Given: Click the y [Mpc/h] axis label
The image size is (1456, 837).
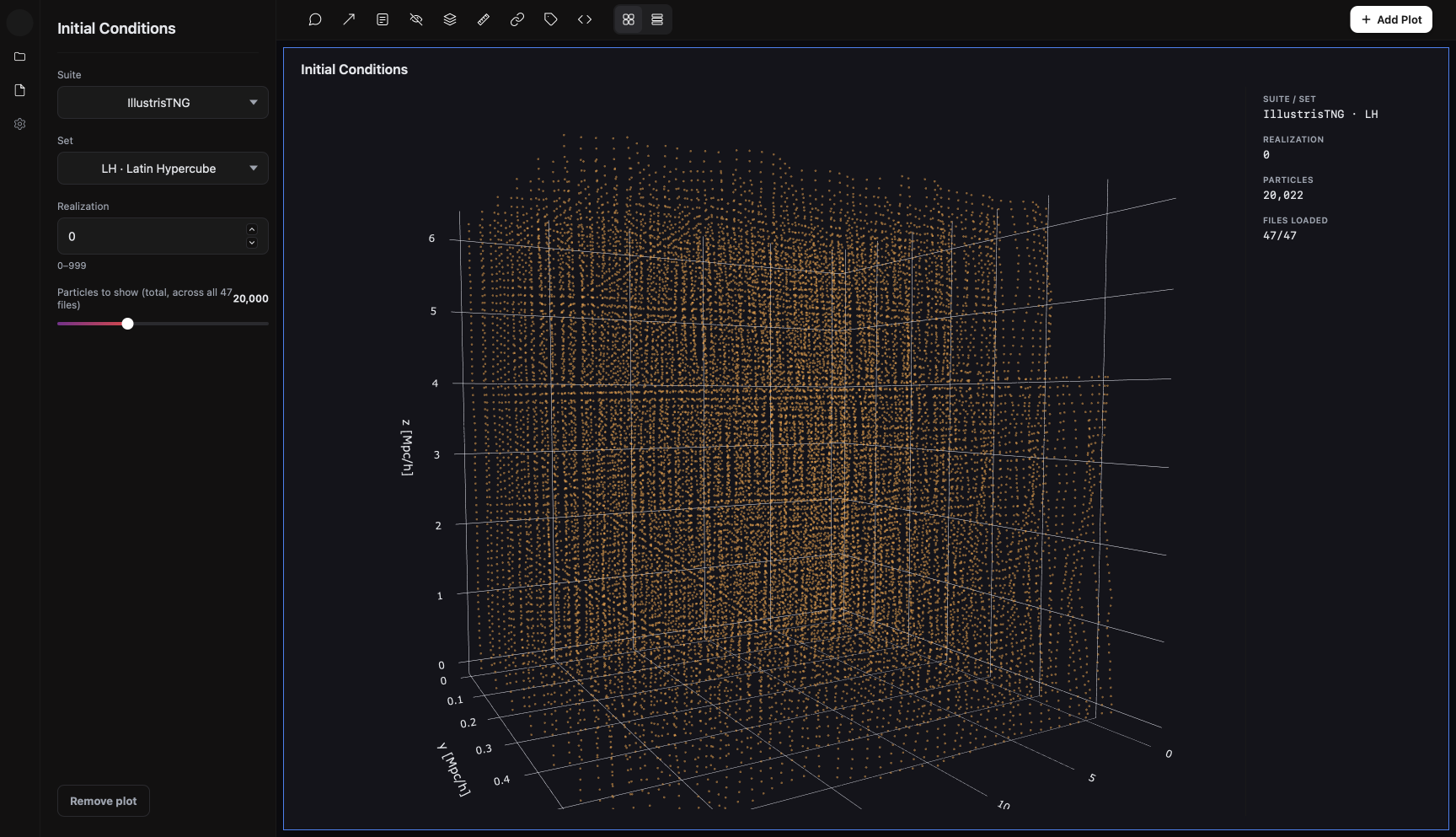Looking at the screenshot, I should pyautogui.click(x=454, y=769).
